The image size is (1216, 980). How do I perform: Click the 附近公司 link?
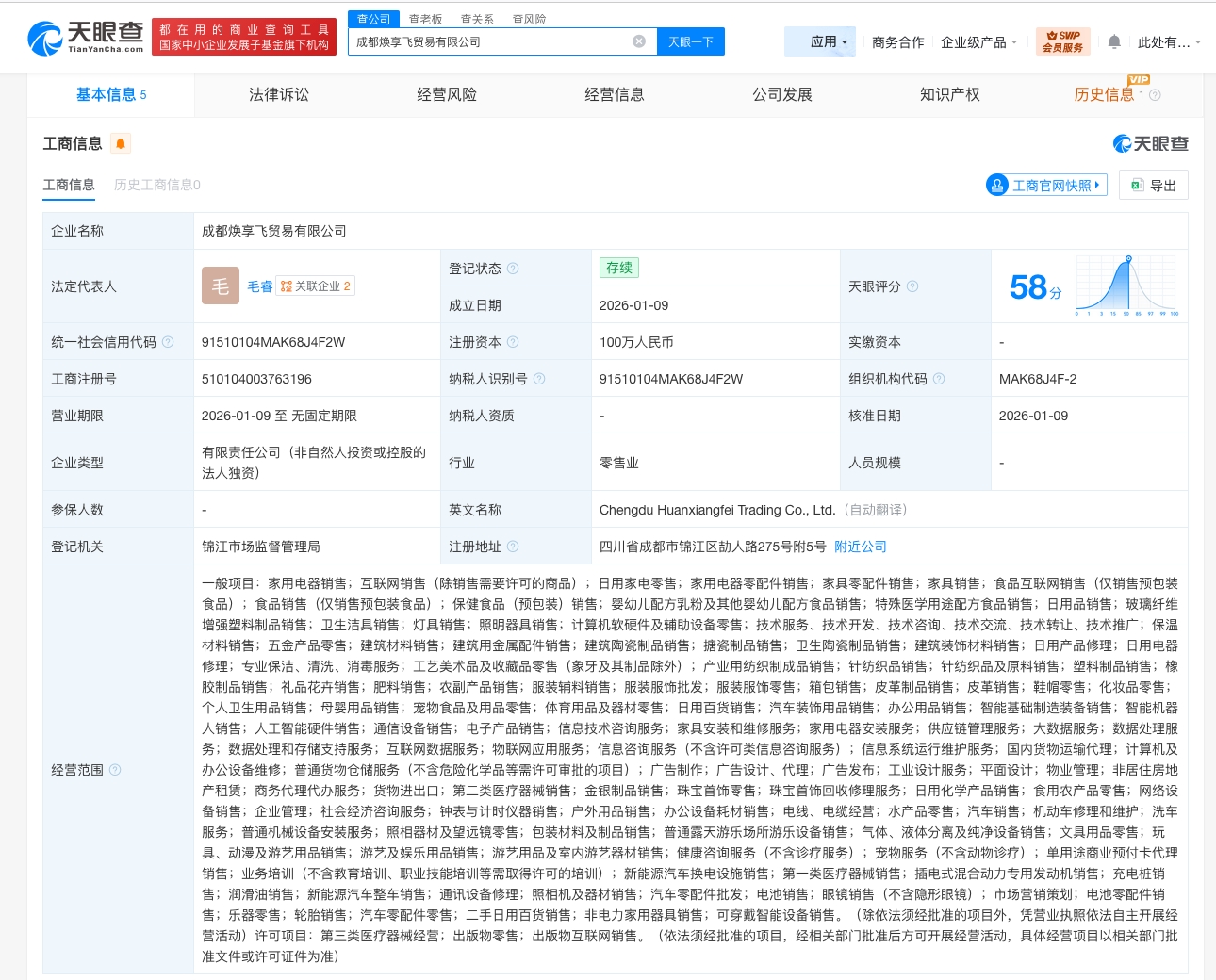[860, 546]
